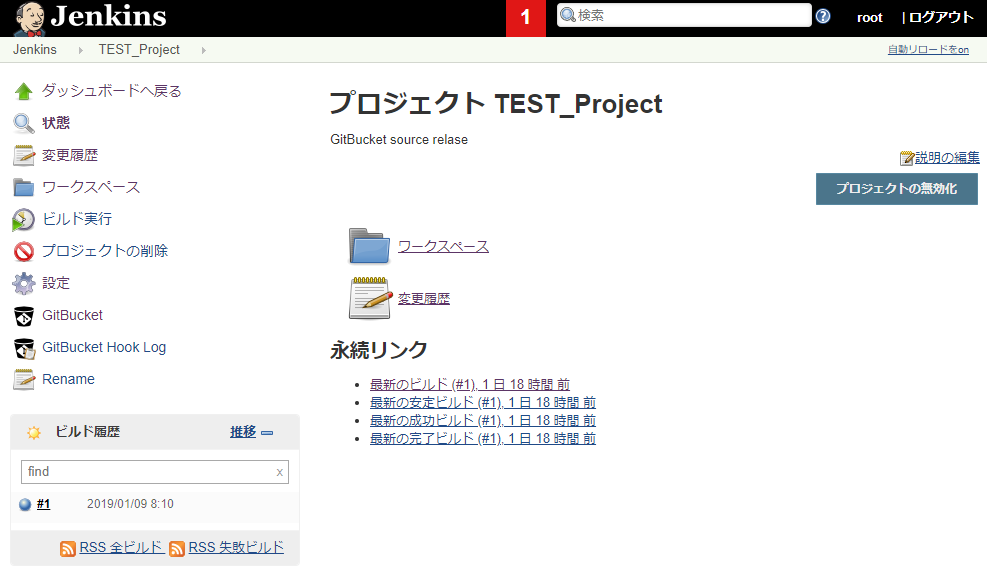Open the GitBucket sidebar link
This screenshot has height=569, width=987.
pos(72,315)
